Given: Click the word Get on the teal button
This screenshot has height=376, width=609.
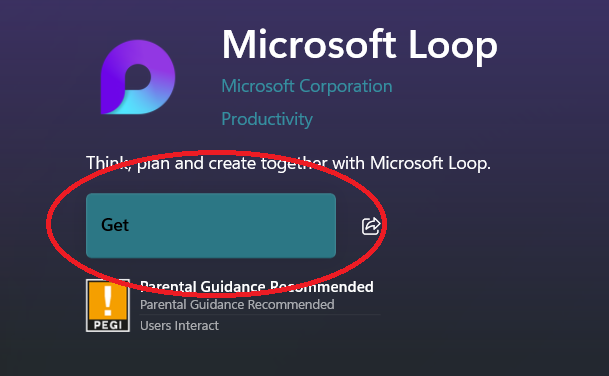Looking at the screenshot, I should 115,225.
